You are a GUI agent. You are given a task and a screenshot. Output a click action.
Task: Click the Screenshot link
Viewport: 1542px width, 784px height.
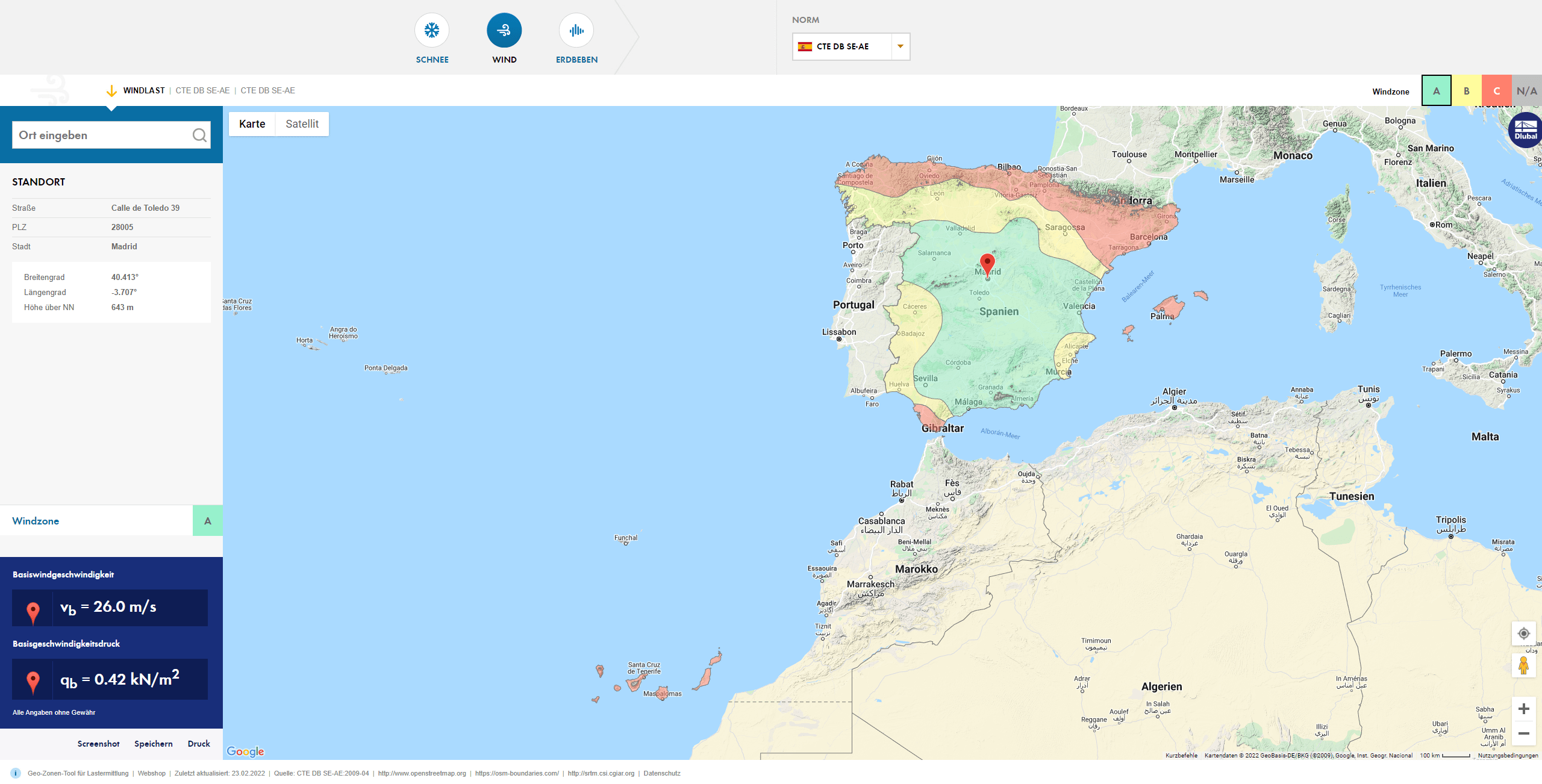(98, 743)
